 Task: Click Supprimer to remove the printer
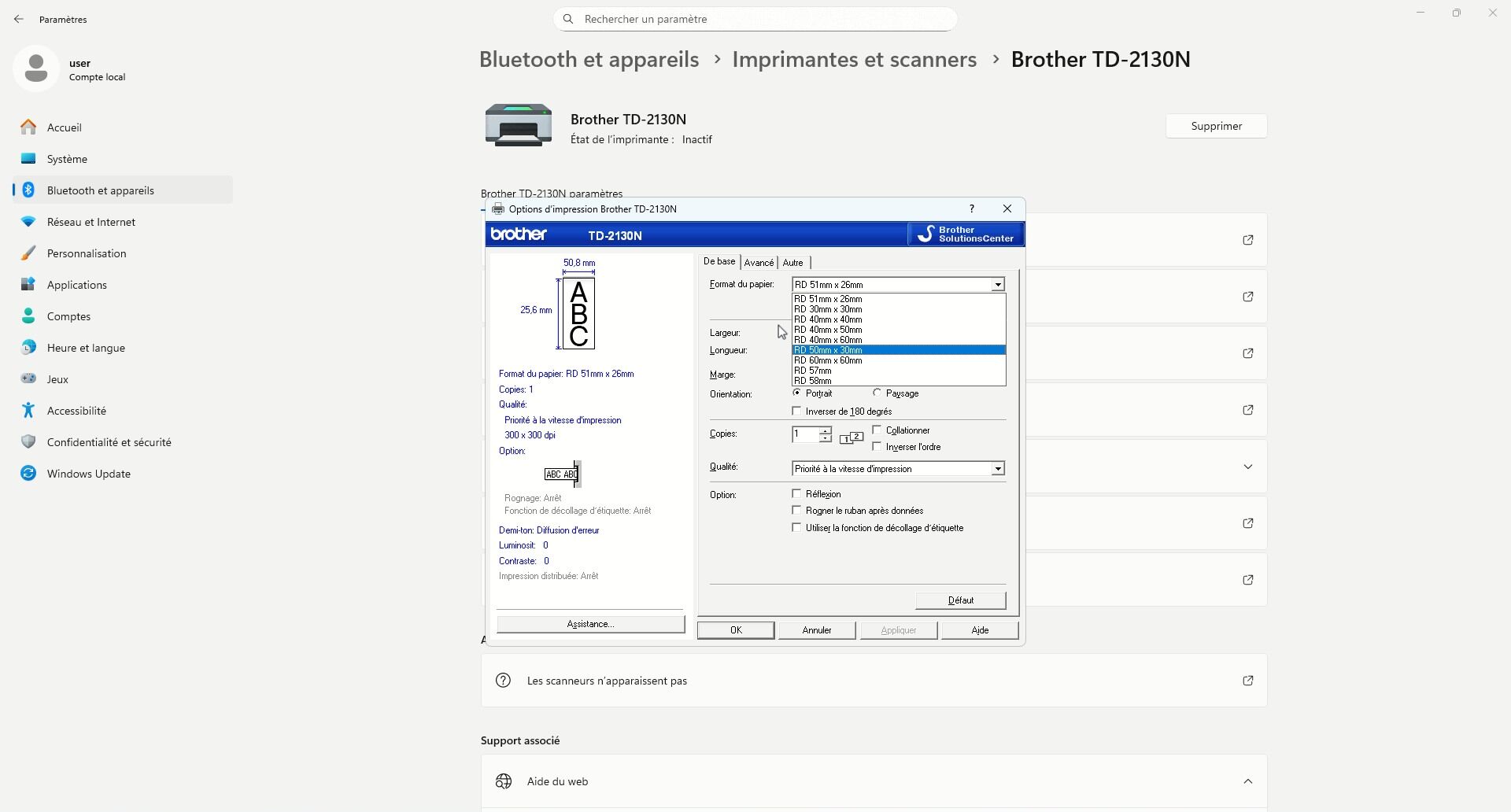pyautogui.click(x=1217, y=126)
